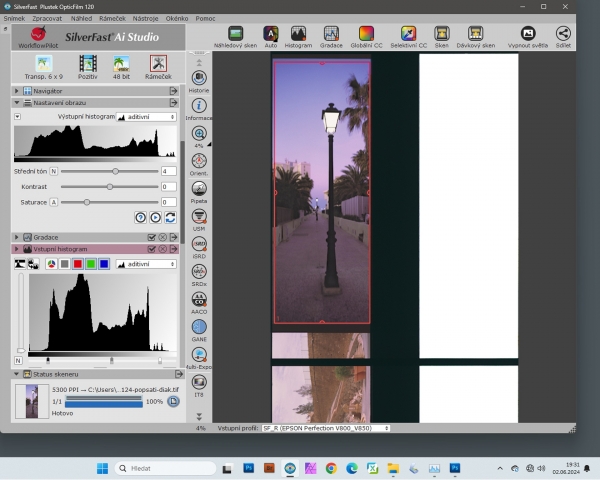This screenshot has width=600, height=480.
Task: Select the green channel button
Action: [x=91, y=264]
